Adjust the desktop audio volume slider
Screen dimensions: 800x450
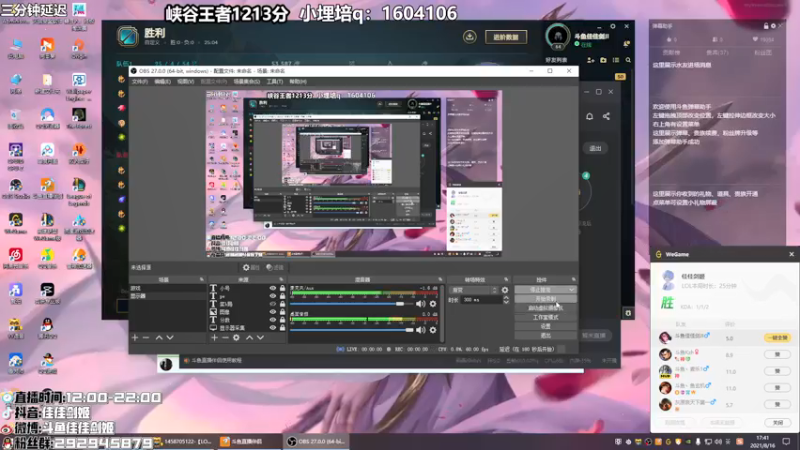point(354,330)
